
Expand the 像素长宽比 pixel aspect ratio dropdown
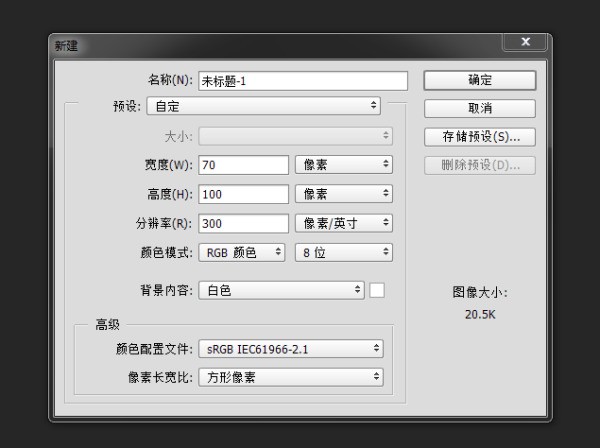(290, 377)
